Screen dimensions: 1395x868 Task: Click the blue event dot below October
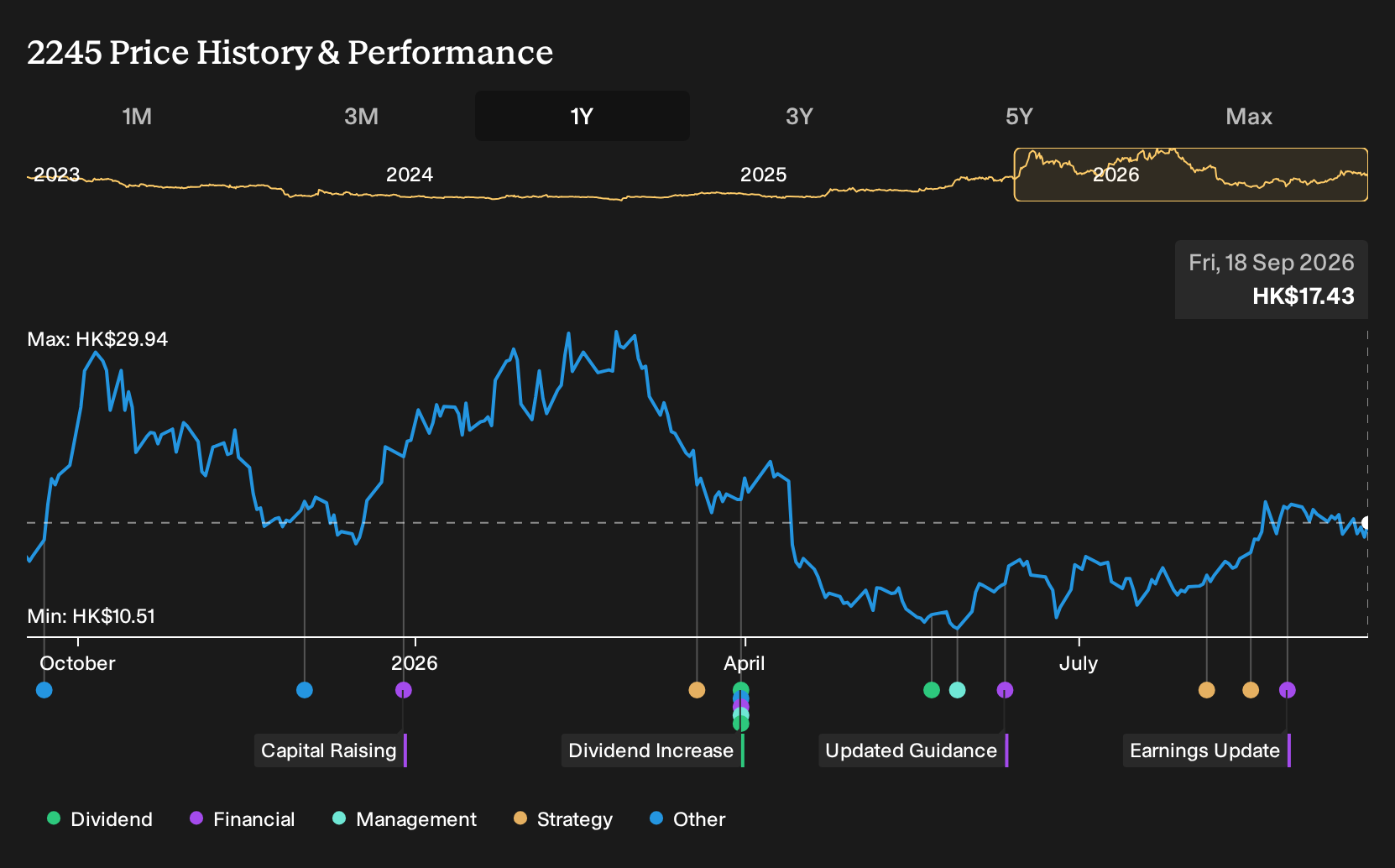[44, 690]
